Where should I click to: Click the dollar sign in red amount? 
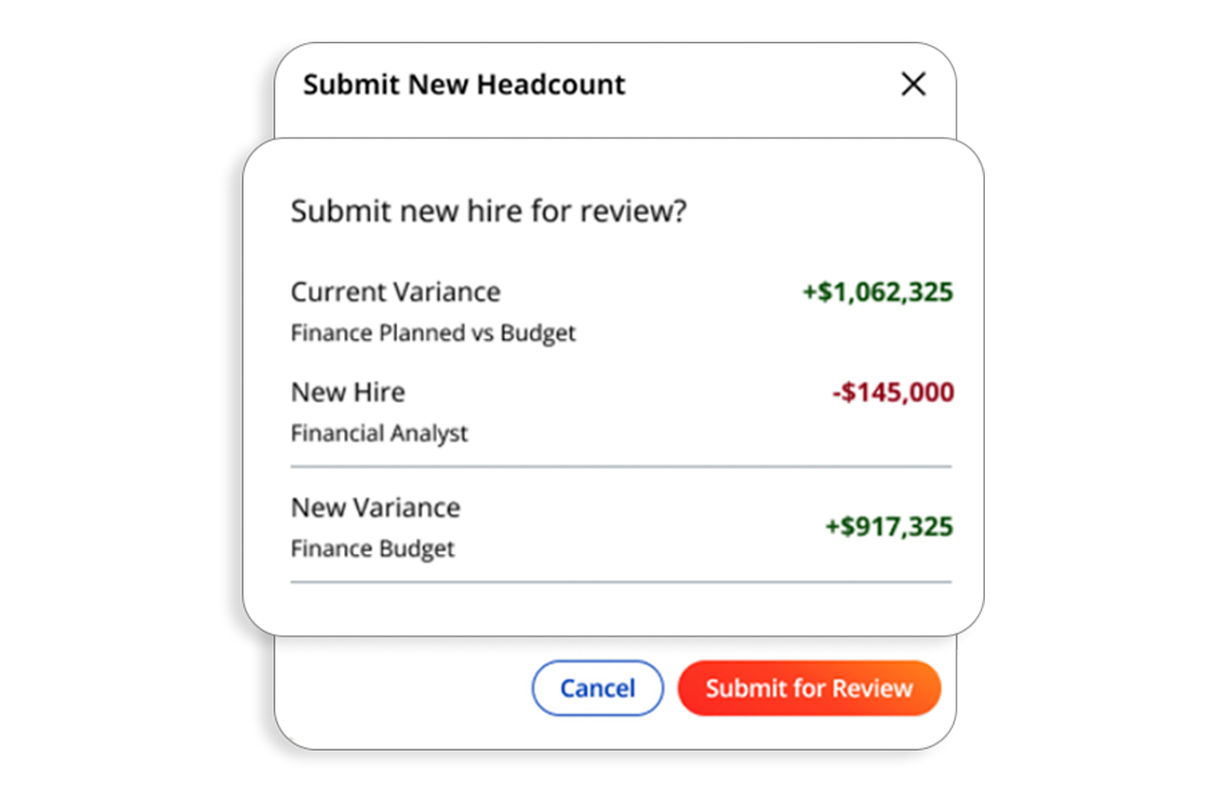[x=847, y=392]
